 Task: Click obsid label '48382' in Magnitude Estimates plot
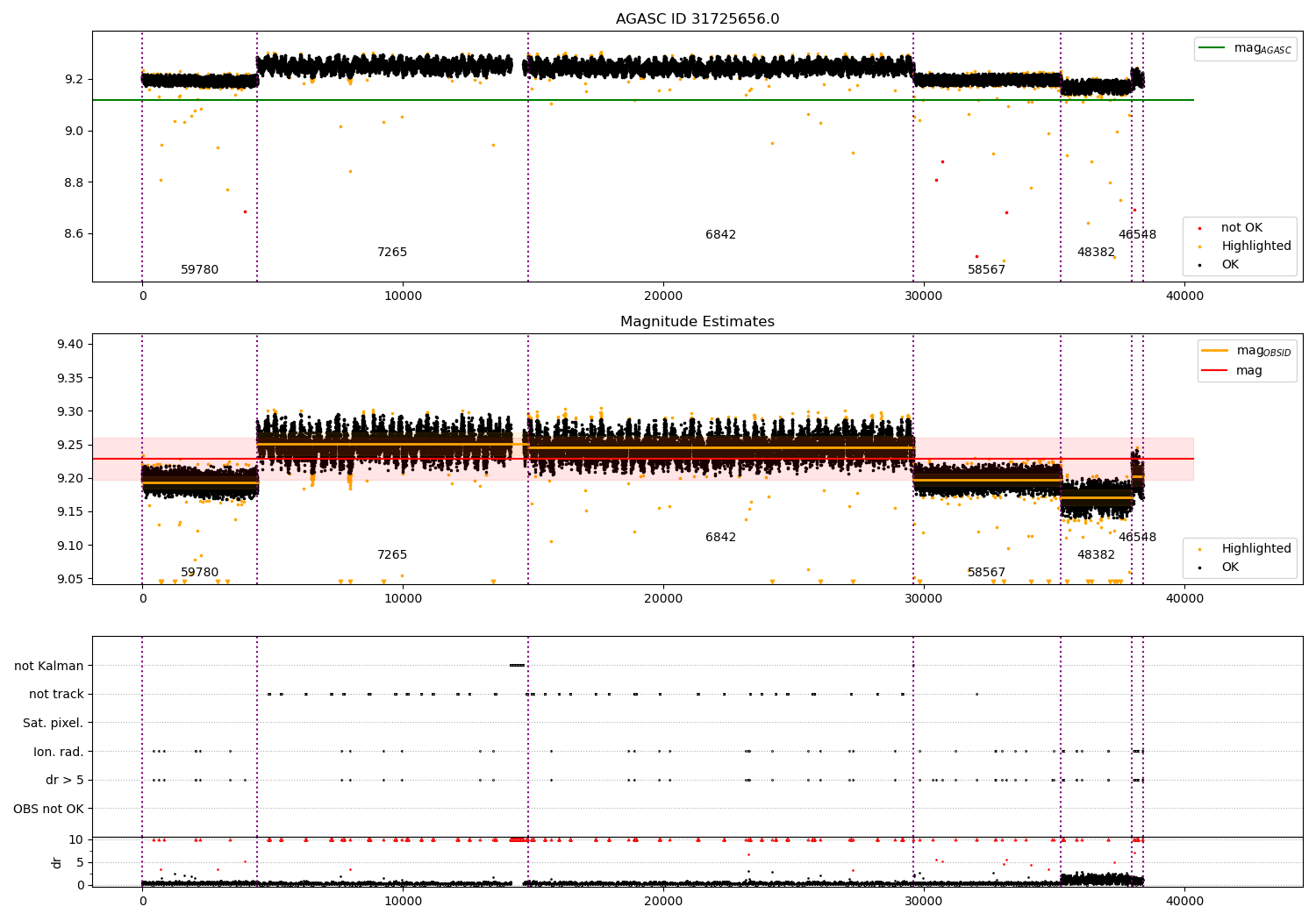[x=1097, y=555]
